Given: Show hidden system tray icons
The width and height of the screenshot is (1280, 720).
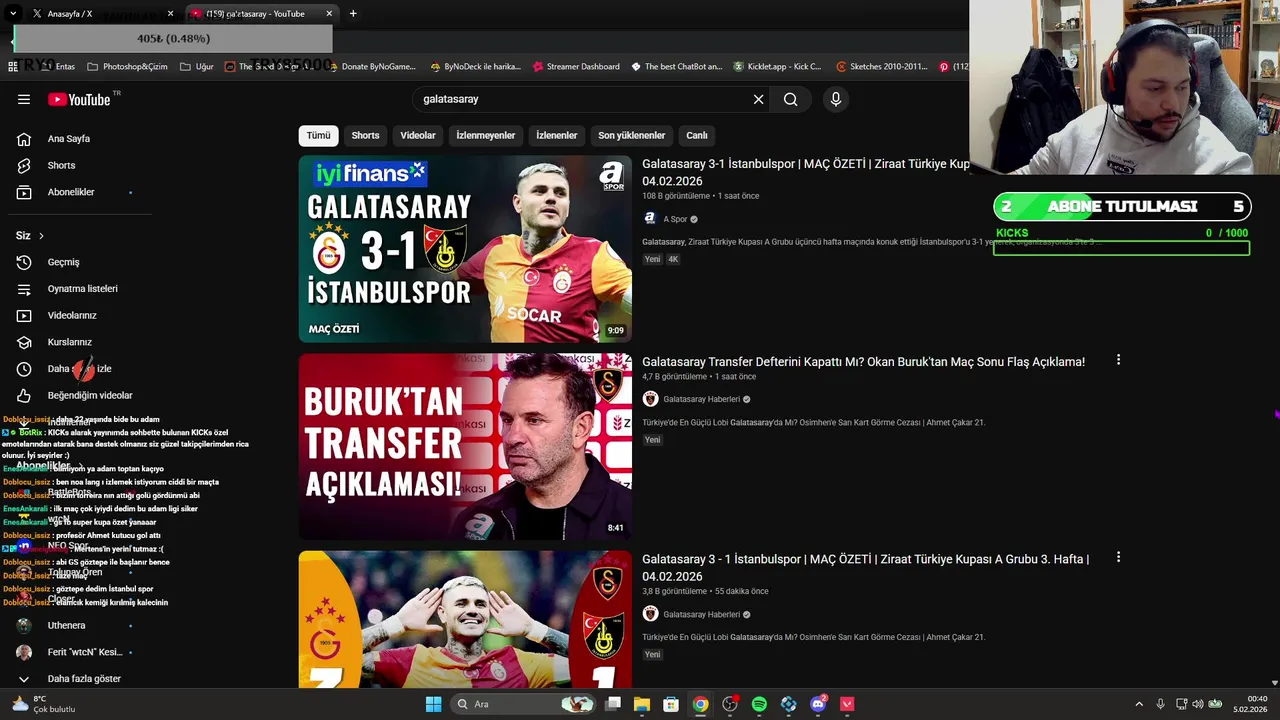Looking at the screenshot, I should coord(1138,704).
